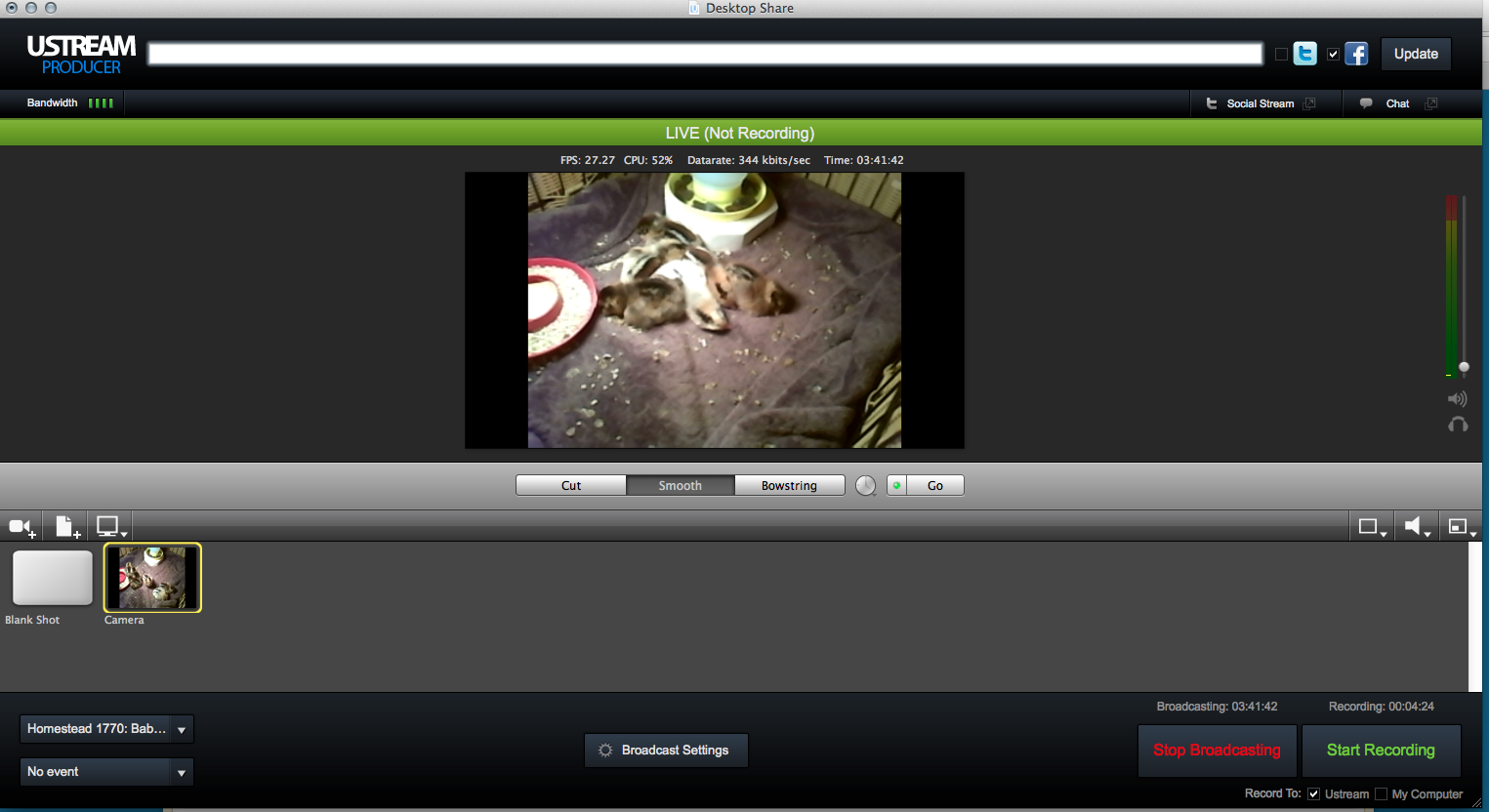Click the add file shot icon
This screenshot has height=812, width=1489.
point(66,527)
